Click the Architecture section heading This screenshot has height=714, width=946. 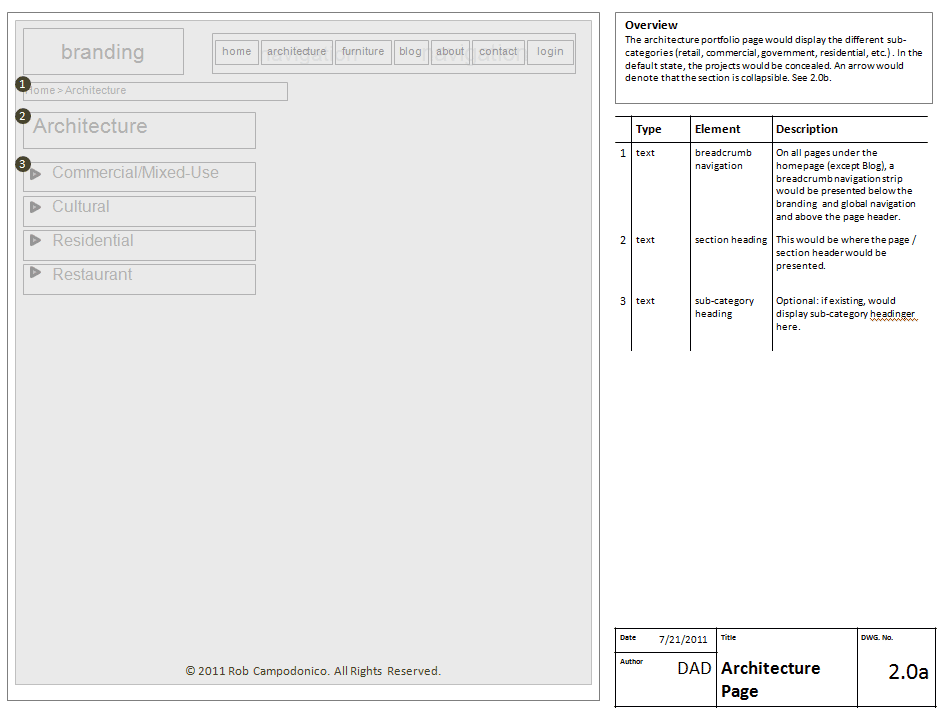coord(90,126)
